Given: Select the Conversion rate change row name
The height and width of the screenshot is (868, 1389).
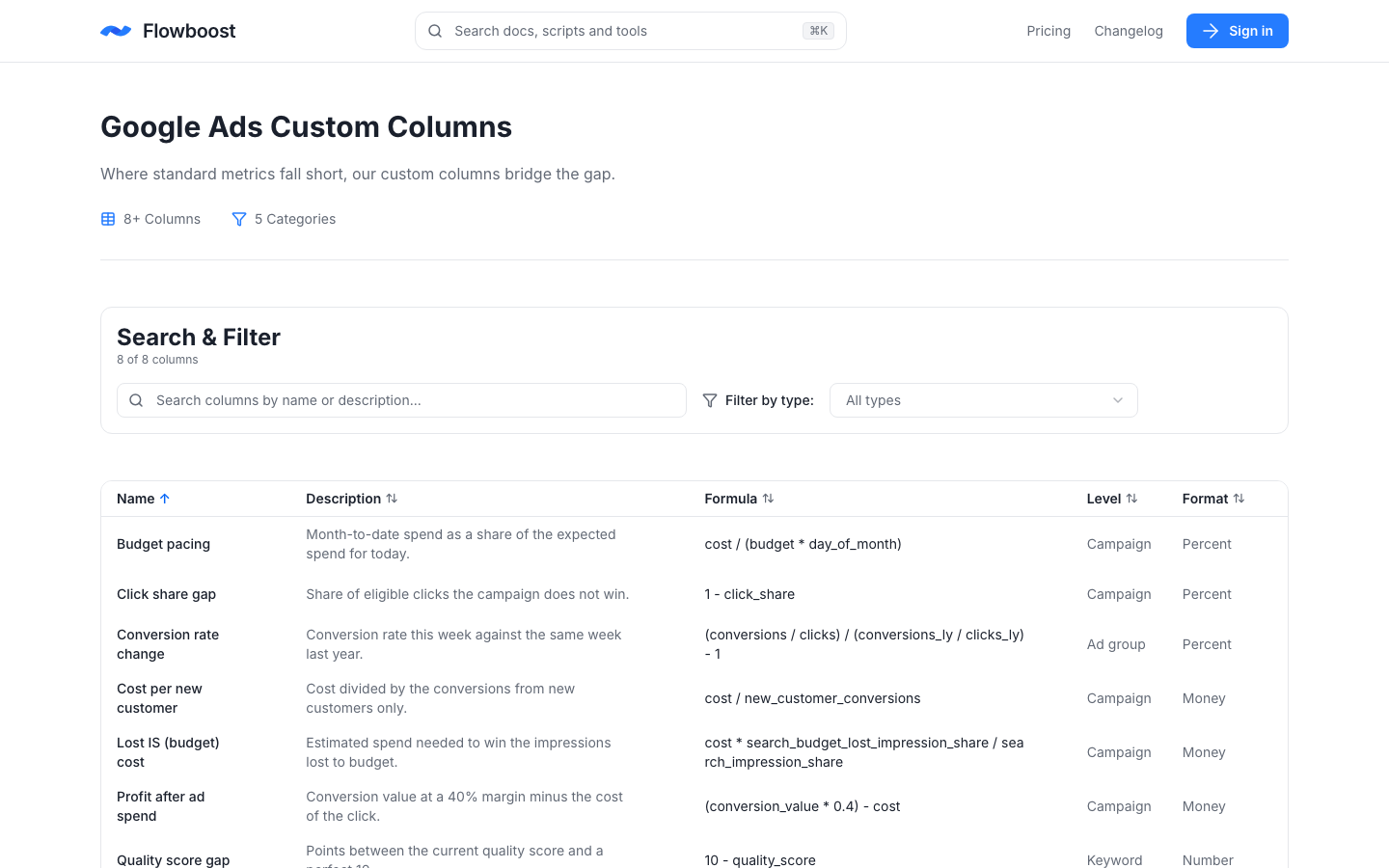Looking at the screenshot, I should coord(168,644).
